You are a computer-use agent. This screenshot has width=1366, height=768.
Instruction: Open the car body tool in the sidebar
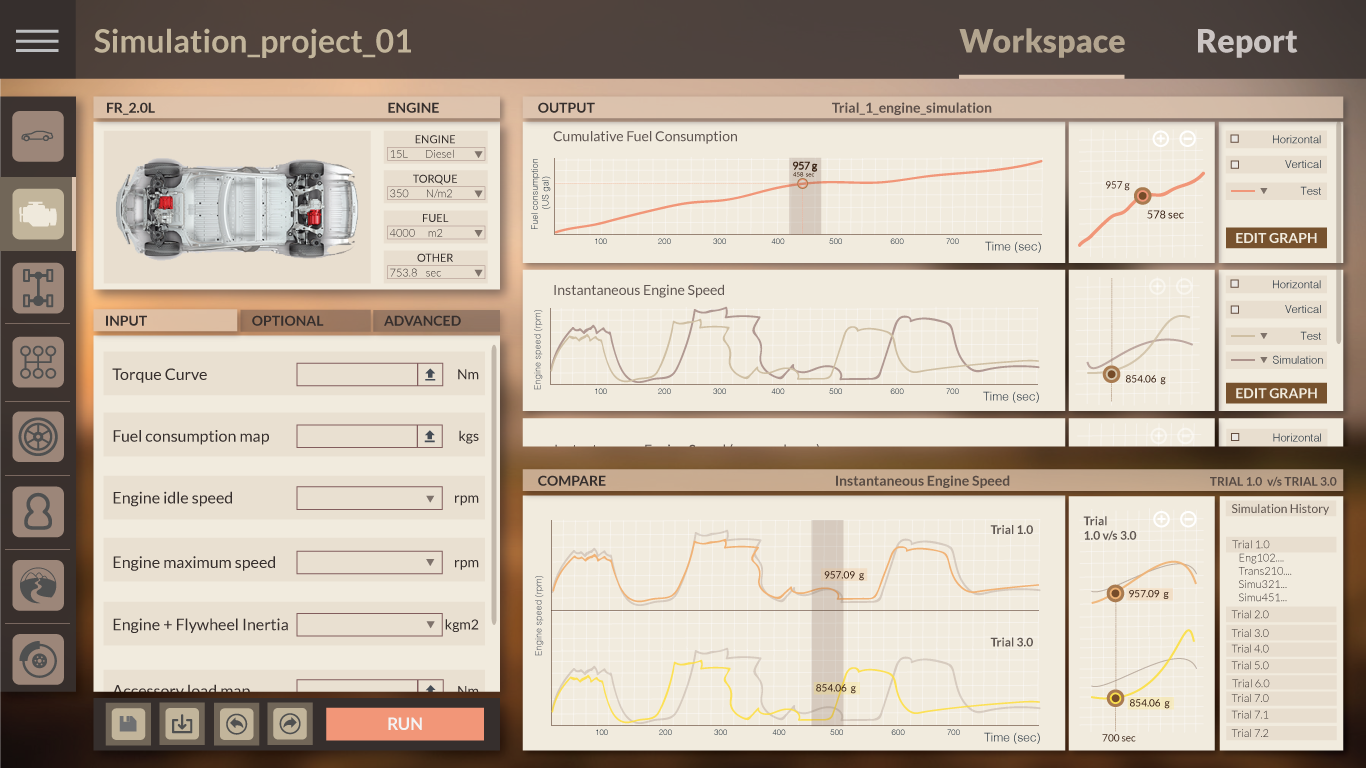click(x=37, y=138)
